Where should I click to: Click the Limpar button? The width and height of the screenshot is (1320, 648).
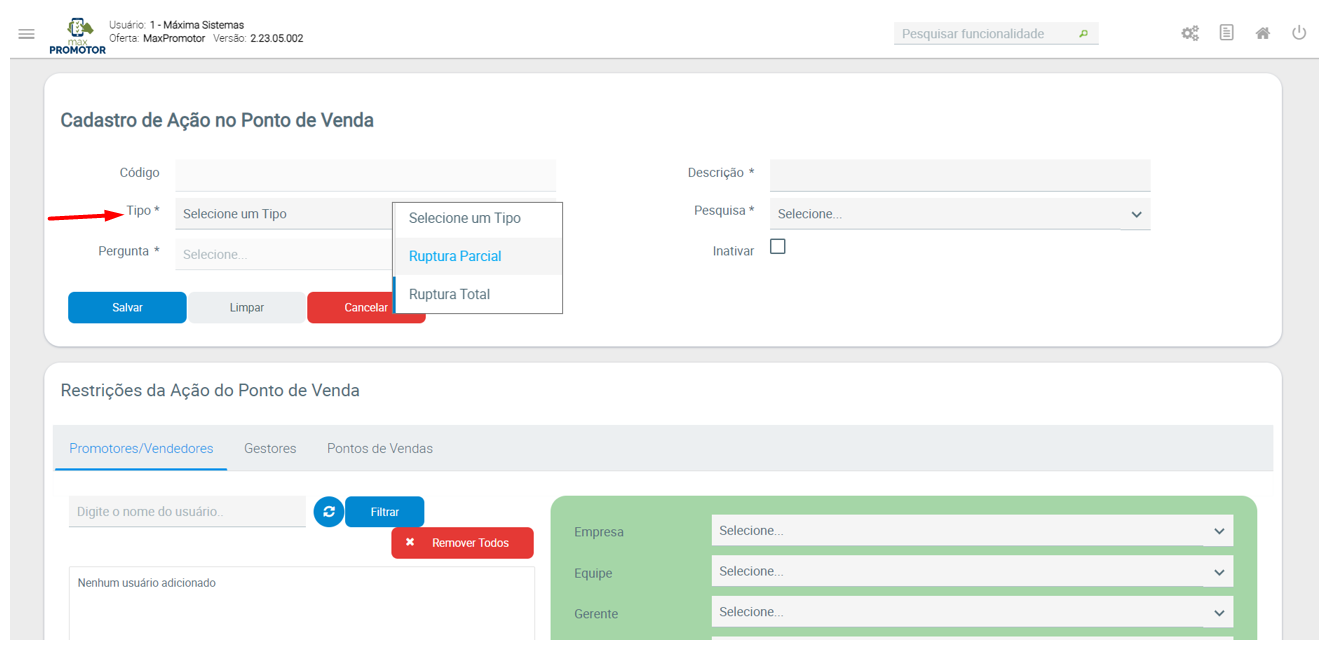[247, 308]
